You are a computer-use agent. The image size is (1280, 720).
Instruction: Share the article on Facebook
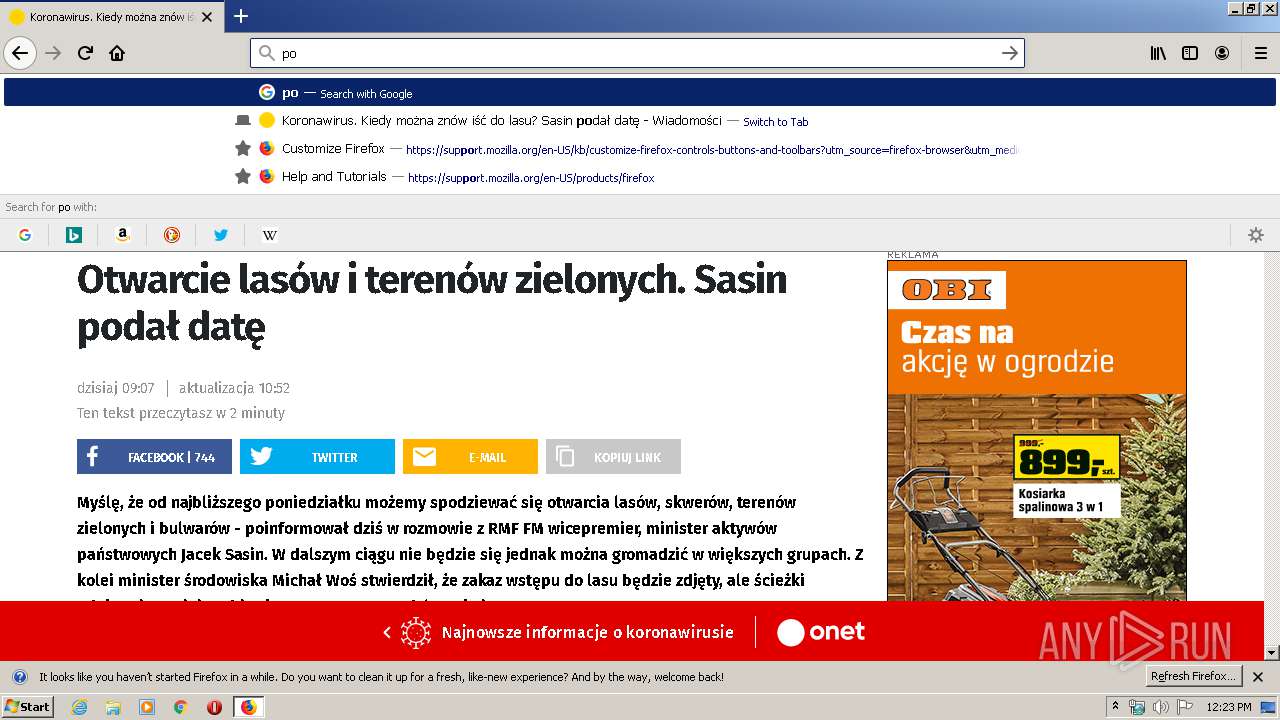point(154,456)
